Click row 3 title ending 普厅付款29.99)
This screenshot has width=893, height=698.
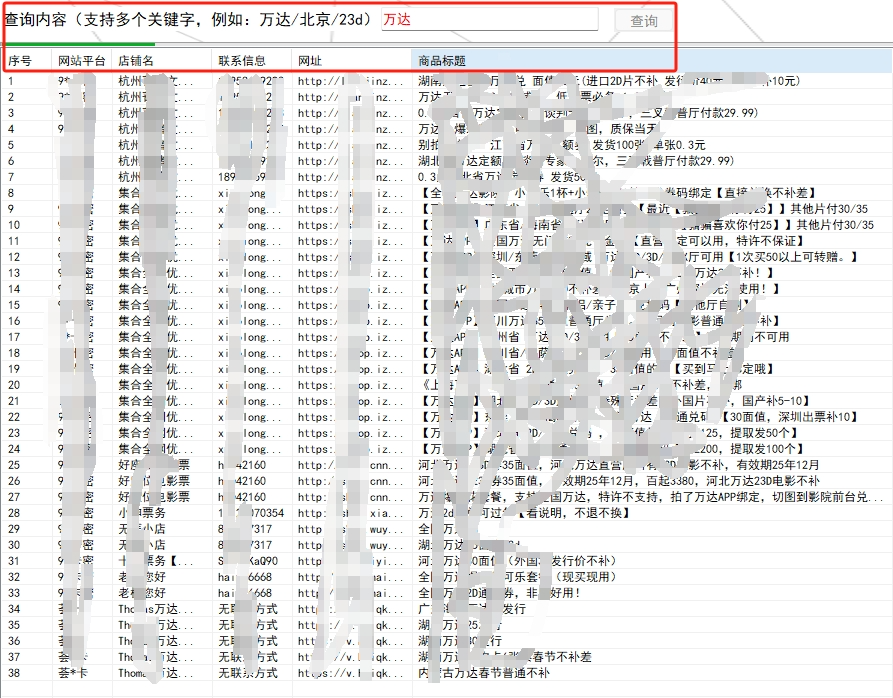point(588,113)
